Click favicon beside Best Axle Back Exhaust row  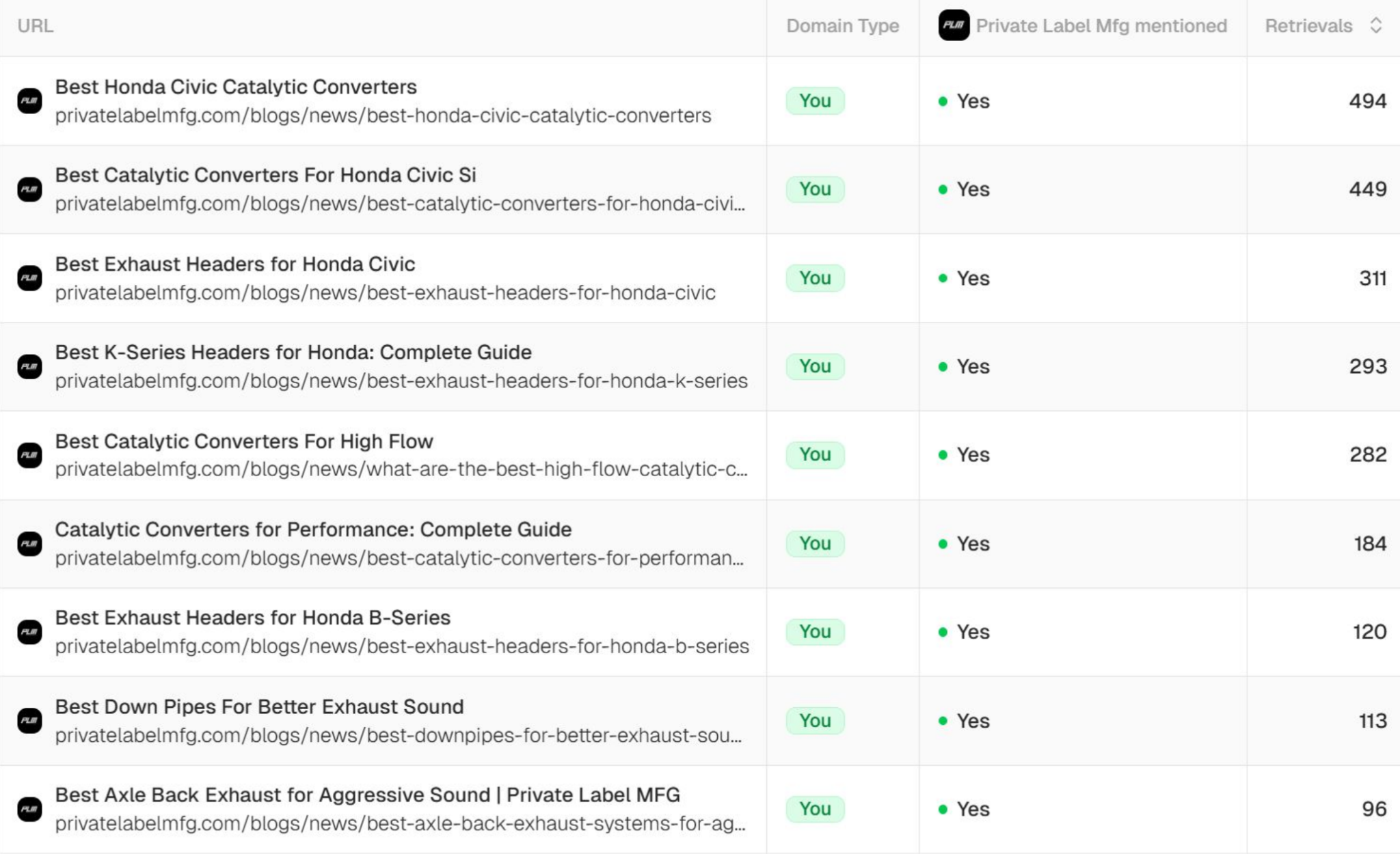coord(29,809)
